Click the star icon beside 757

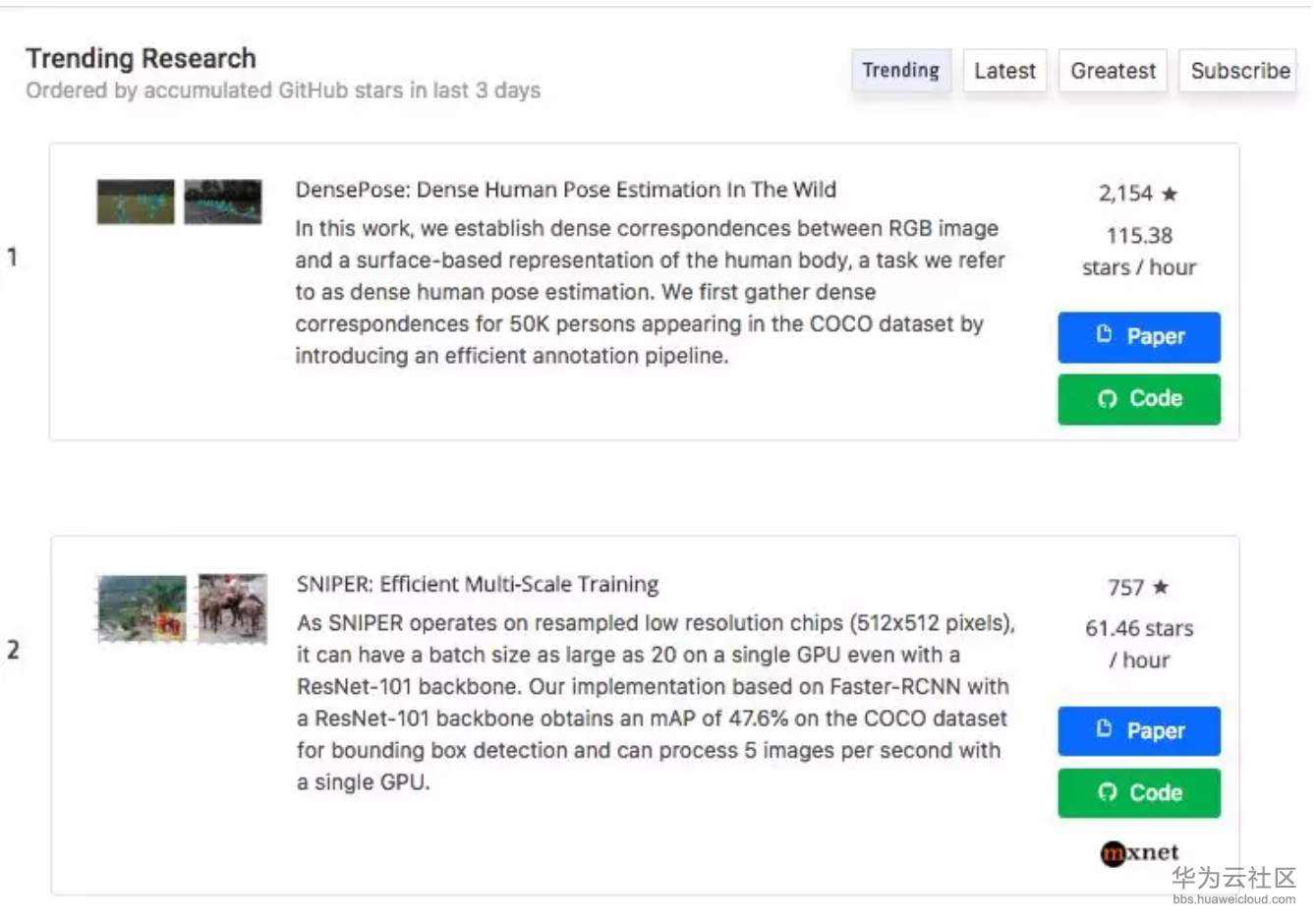tap(1161, 587)
